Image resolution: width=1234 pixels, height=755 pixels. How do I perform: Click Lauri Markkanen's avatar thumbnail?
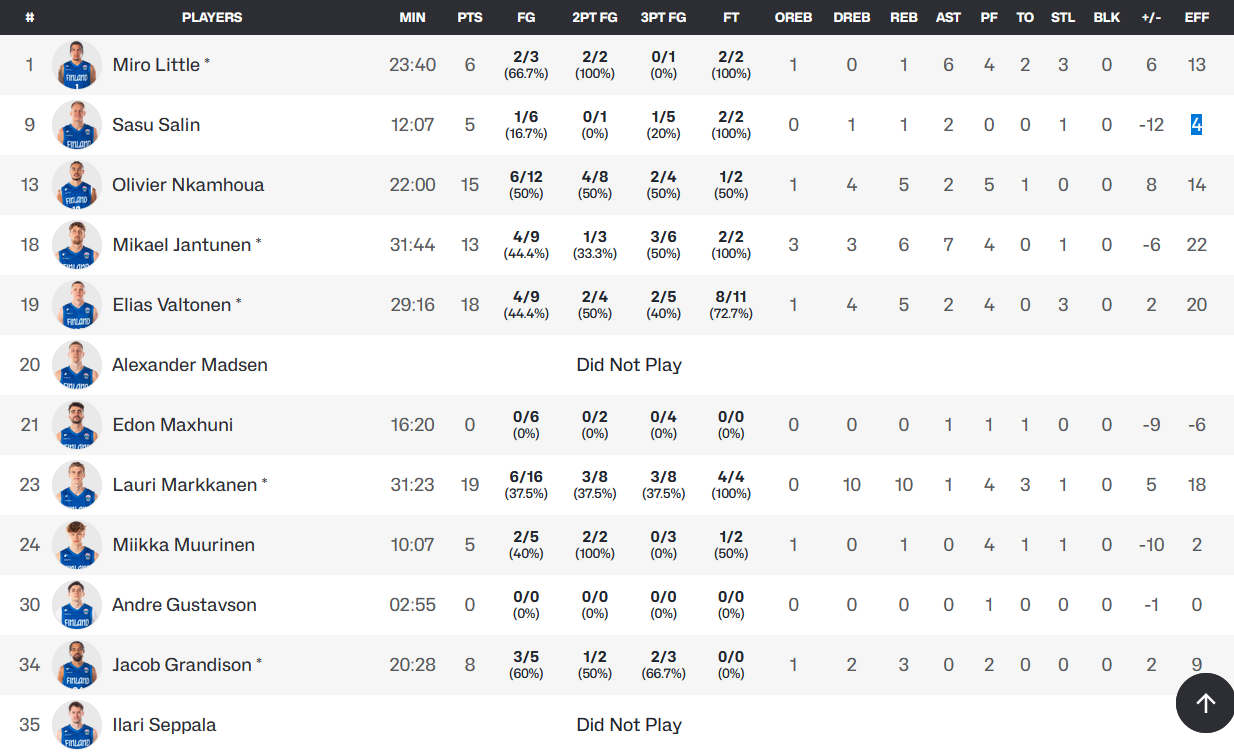77,485
